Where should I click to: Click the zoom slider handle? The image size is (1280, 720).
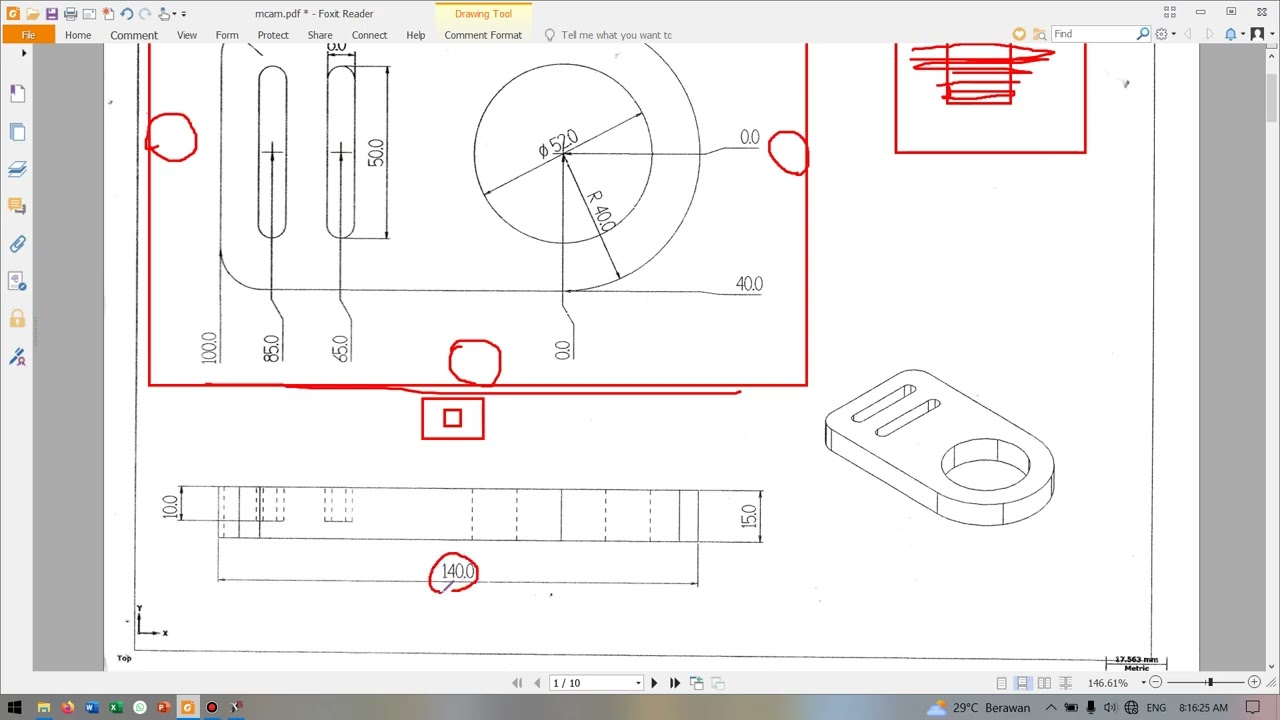(x=1210, y=682)
